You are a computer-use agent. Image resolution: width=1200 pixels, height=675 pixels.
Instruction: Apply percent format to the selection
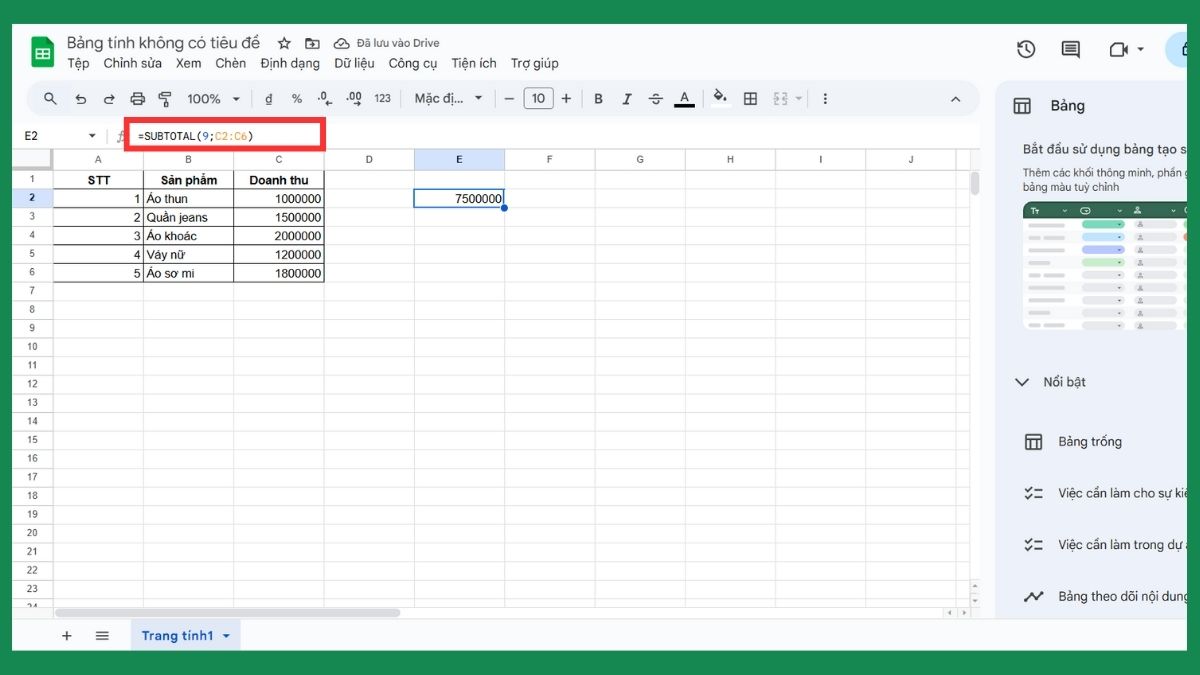tap(296, 98)
